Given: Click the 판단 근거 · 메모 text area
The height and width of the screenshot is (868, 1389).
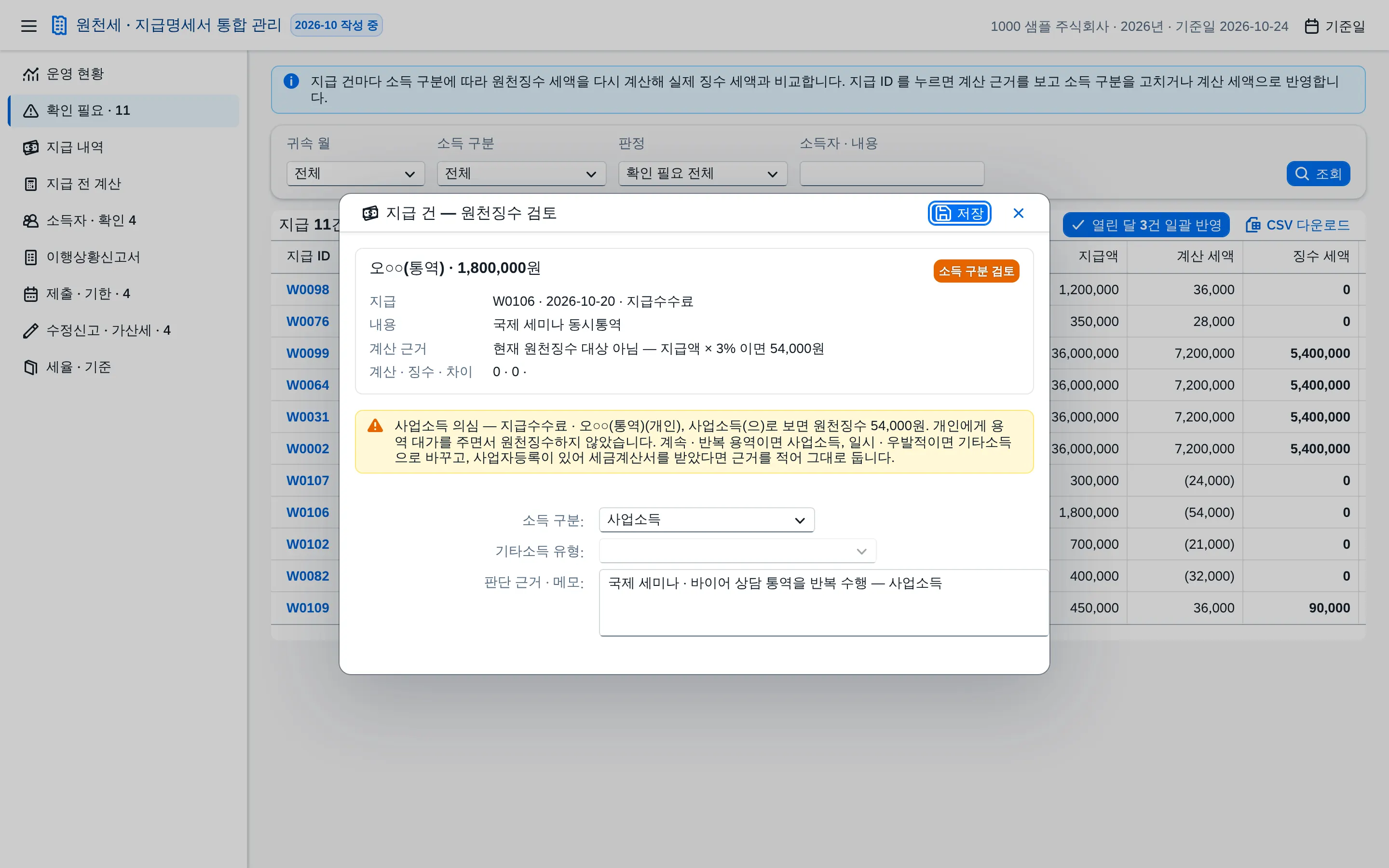Looking at the screenshot, I should pos(824,603).
